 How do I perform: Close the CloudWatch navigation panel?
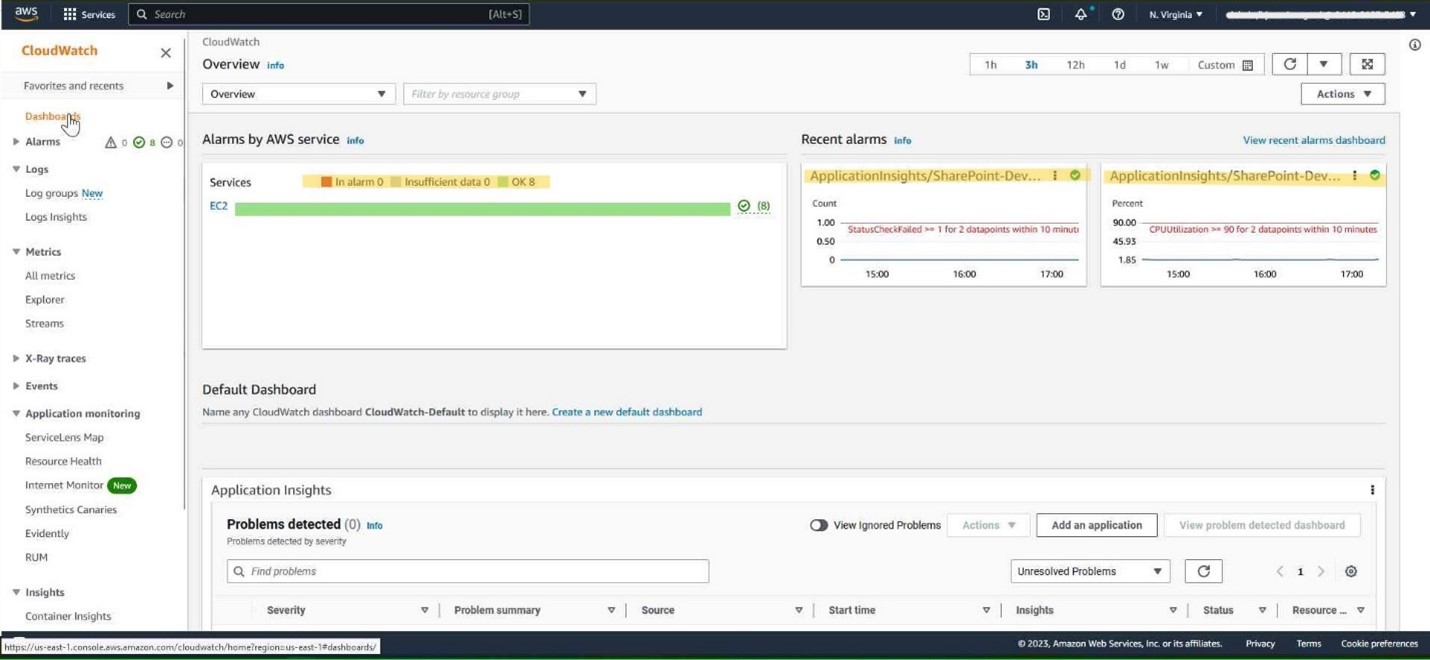pos(166,53)
